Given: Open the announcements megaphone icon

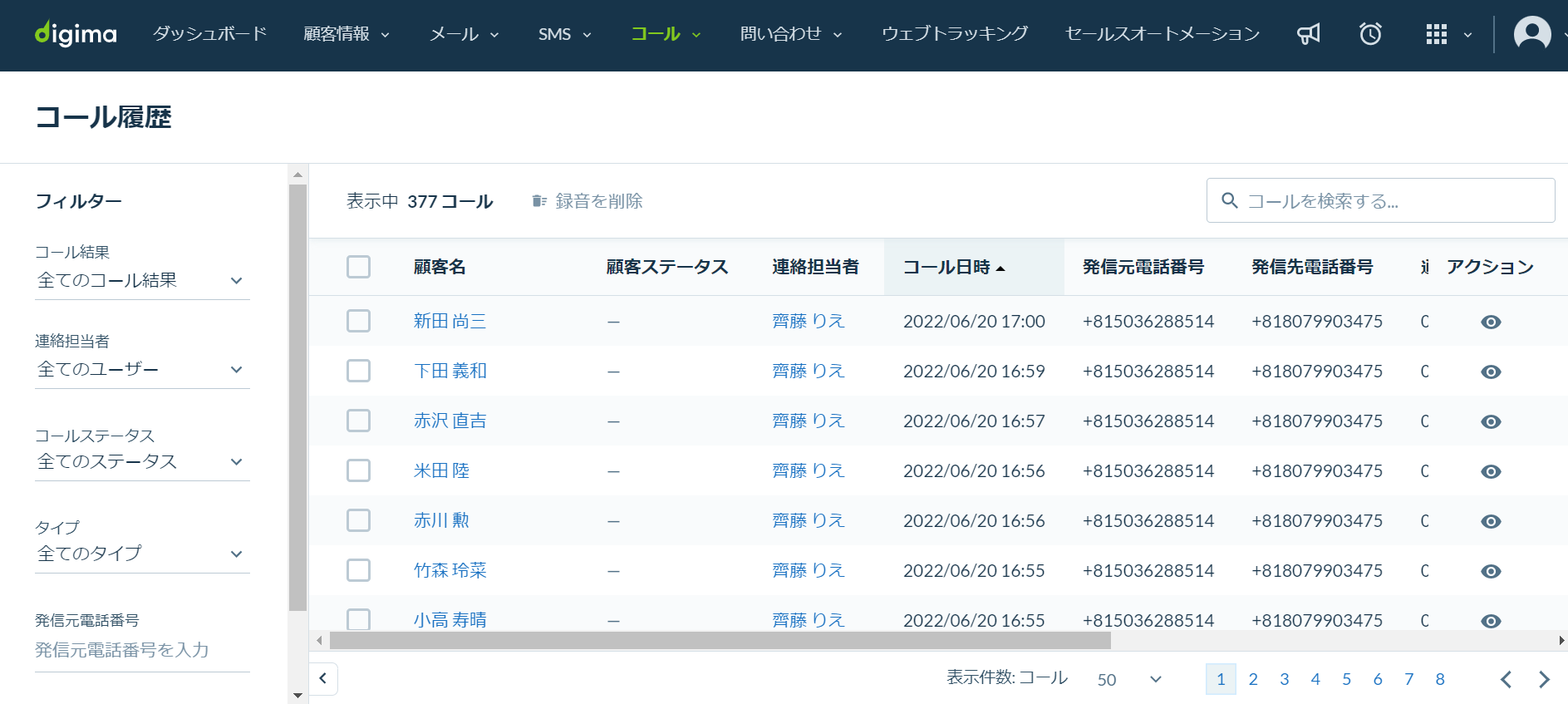Looking at the screenshot, I should coord(1309,34).
